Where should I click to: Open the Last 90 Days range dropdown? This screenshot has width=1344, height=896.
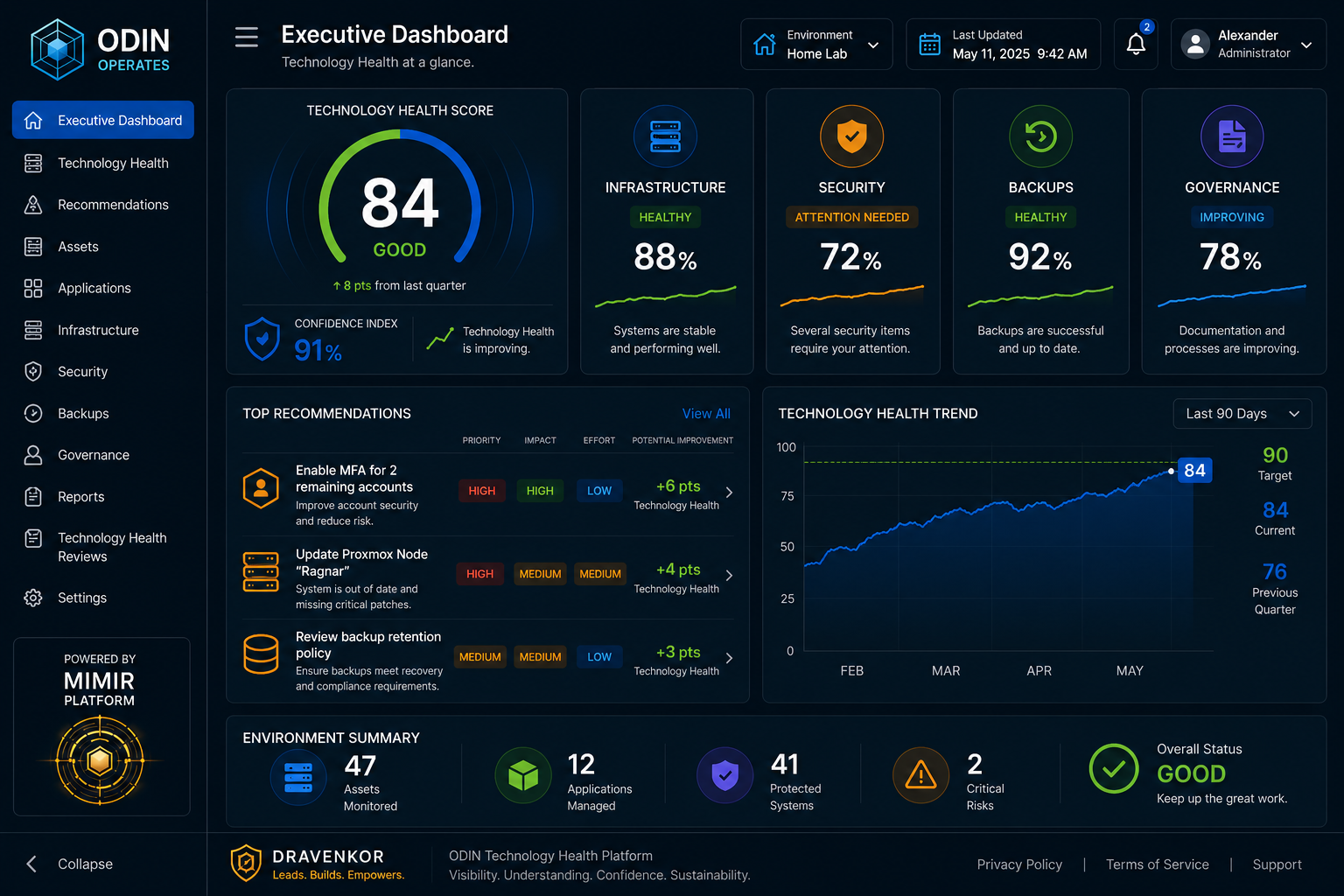(1242, 414)
